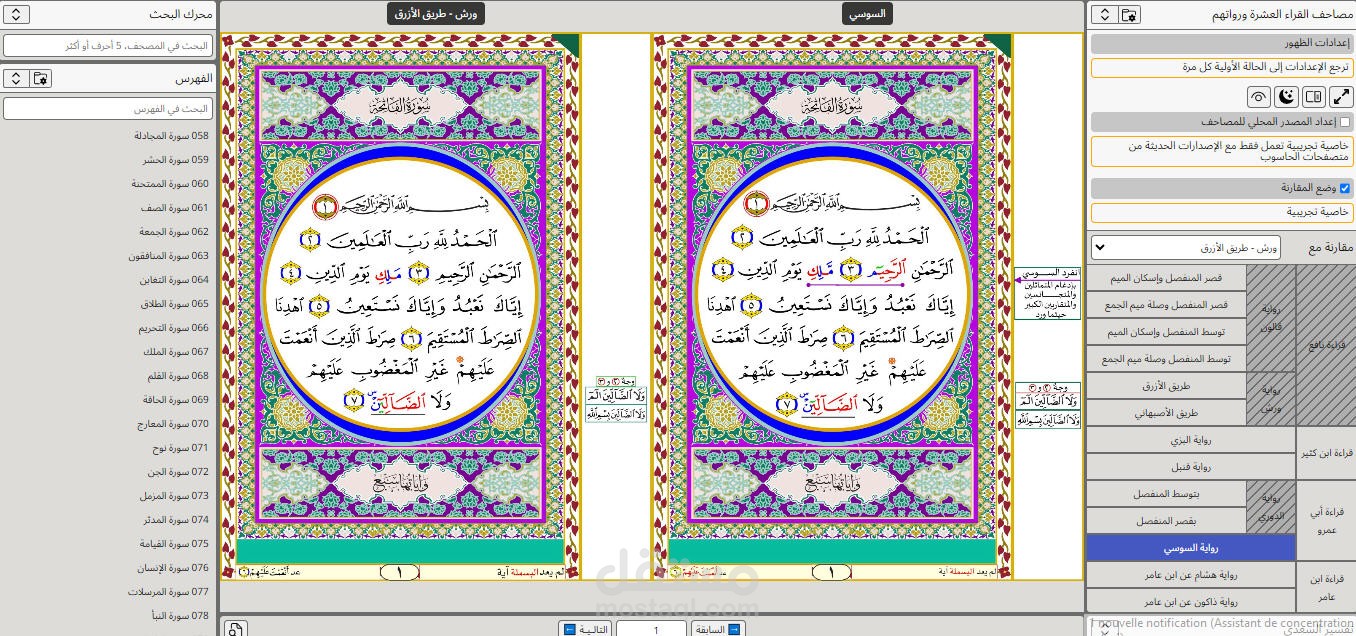
Task: Open 062 سورة الجمعة in the index
Action: pos(176,232)
